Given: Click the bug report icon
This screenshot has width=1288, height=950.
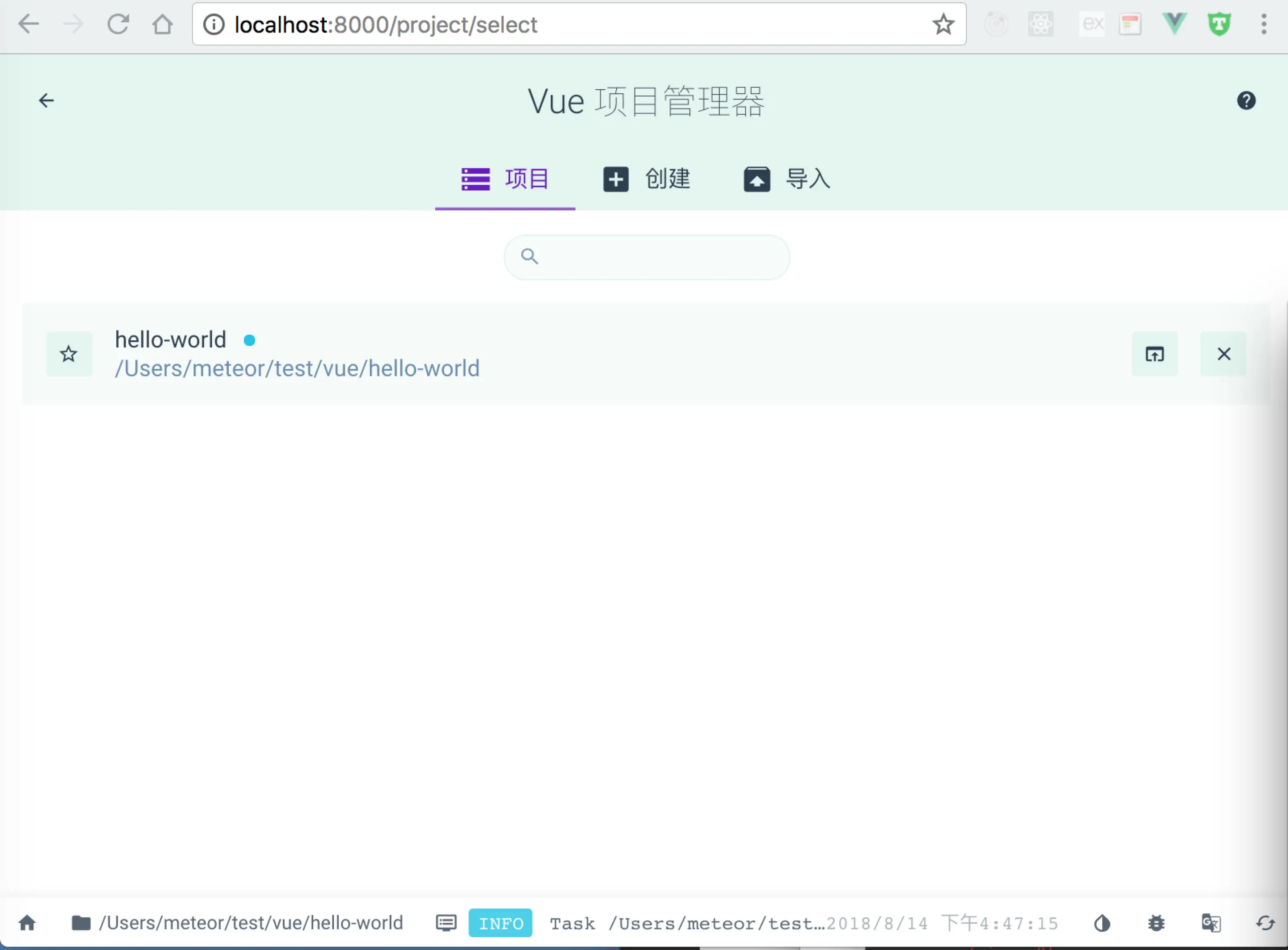Looking at the screenshot, I should pyautogui.click(x=1156, y=923).
